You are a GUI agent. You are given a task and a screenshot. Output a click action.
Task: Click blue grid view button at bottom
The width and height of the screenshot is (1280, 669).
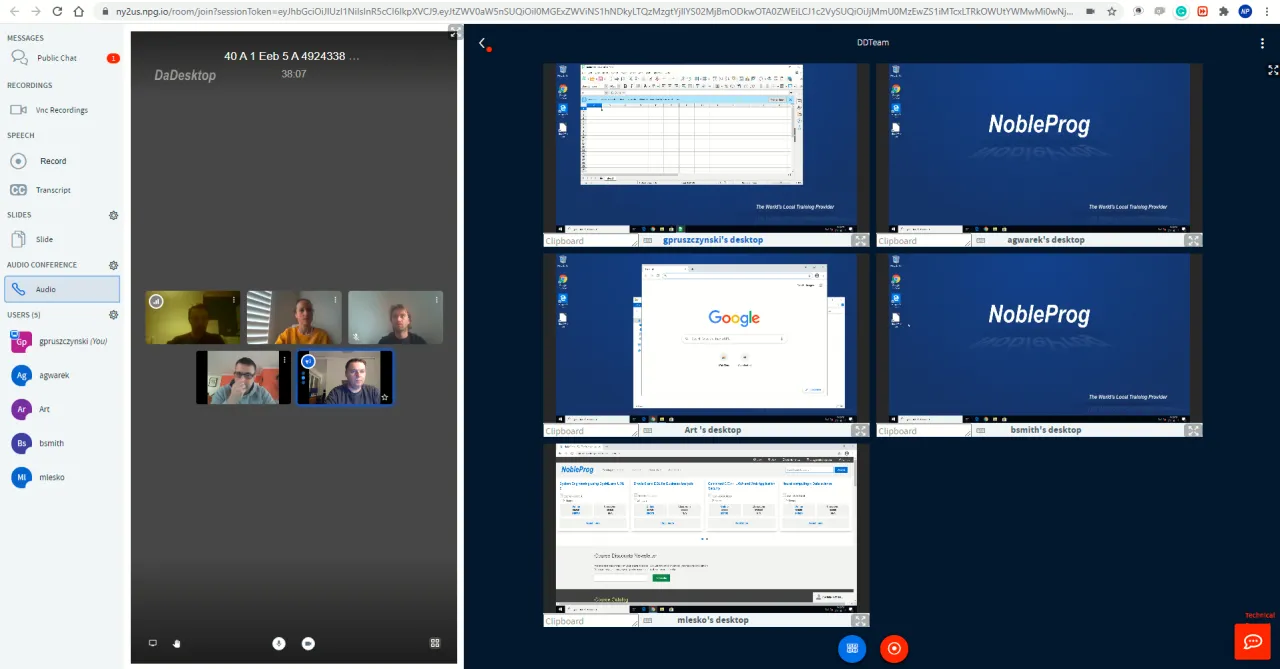(852, 648)
